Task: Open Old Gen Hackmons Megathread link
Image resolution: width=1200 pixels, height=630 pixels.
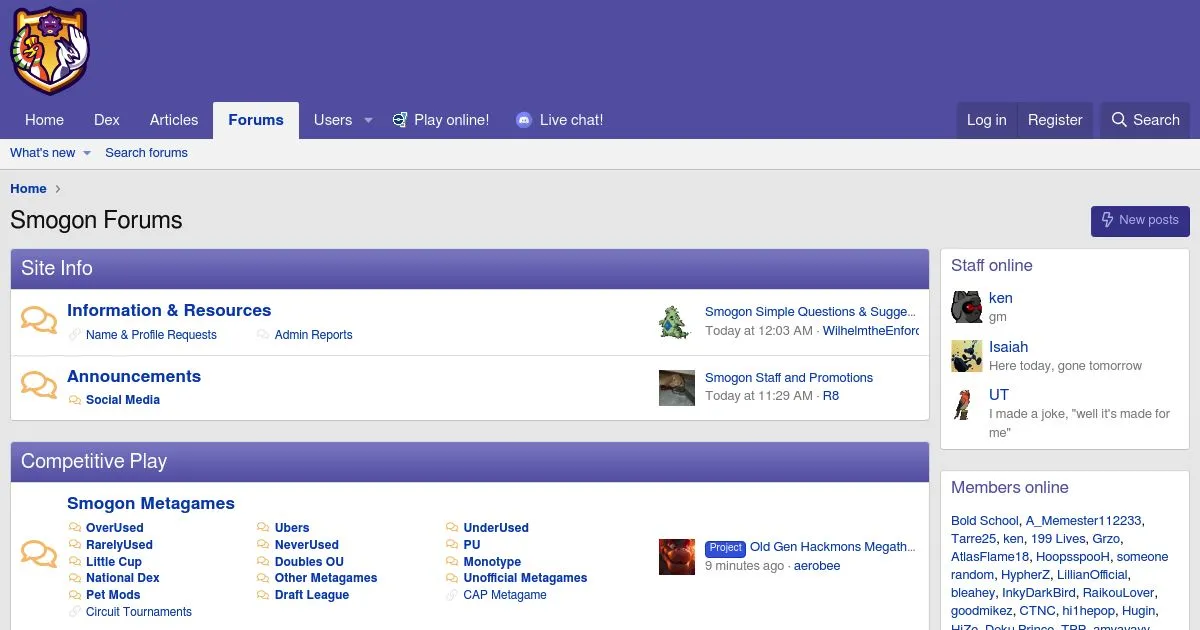Action: (833, 547)
